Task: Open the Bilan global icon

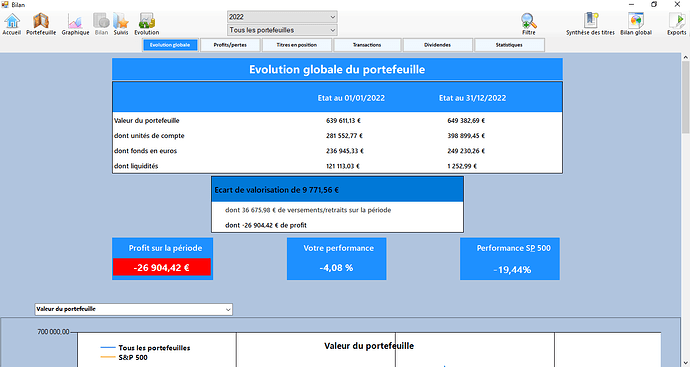Action: [x=636, y=24]
